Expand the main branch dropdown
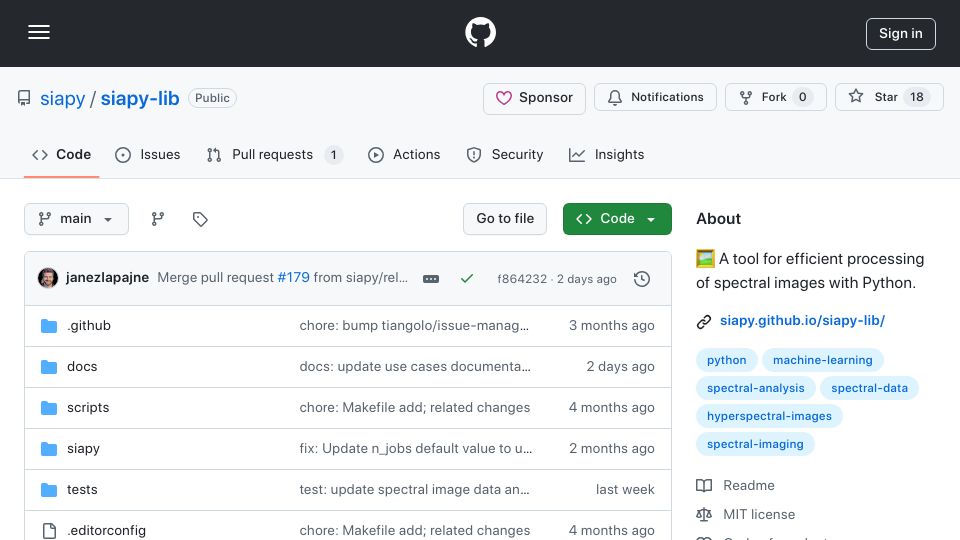The height and width of the screenshot is (540, 960). (x=76, y=219)
